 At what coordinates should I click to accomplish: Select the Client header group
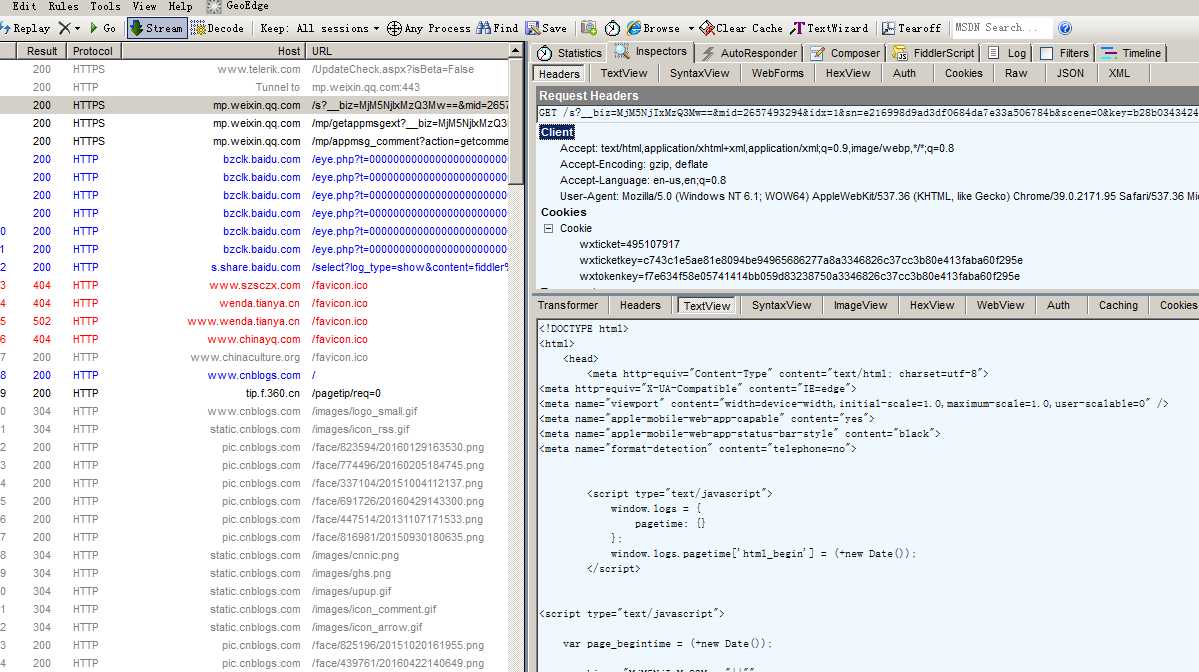click(x=557, y=132)
